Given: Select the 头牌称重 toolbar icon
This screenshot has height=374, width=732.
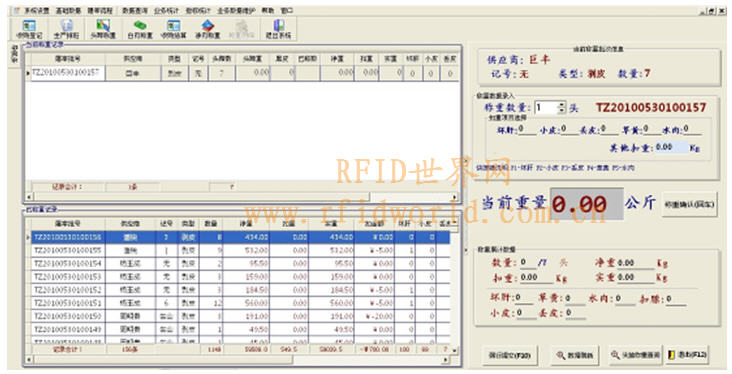Looking at the screenshot, I should click(103, 29).
